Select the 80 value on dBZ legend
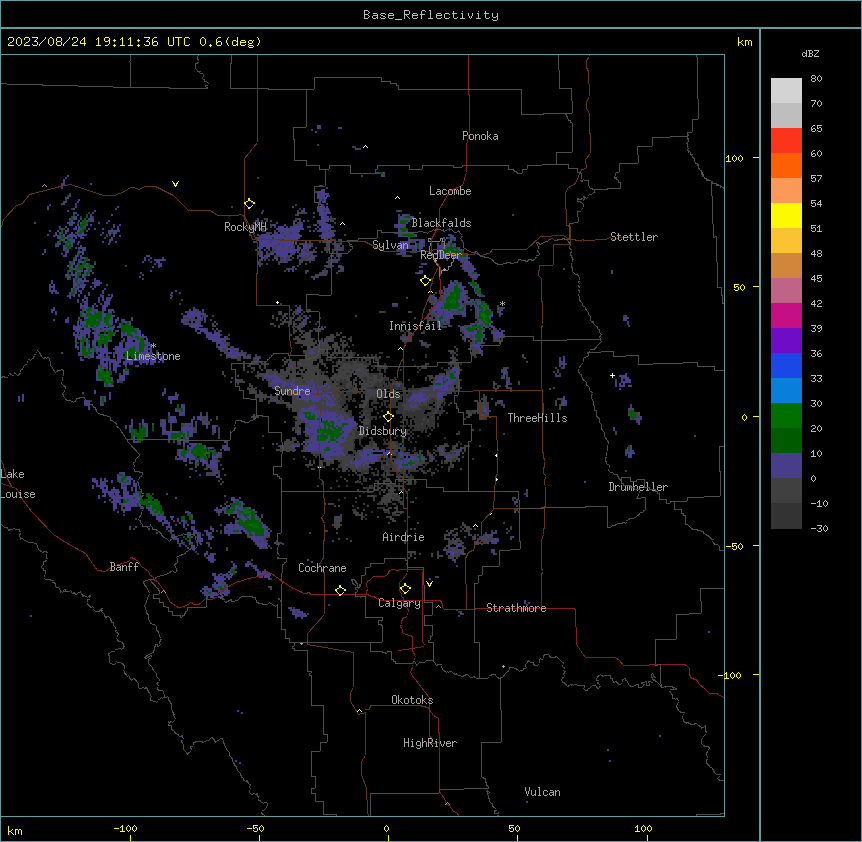 point(816,79)
